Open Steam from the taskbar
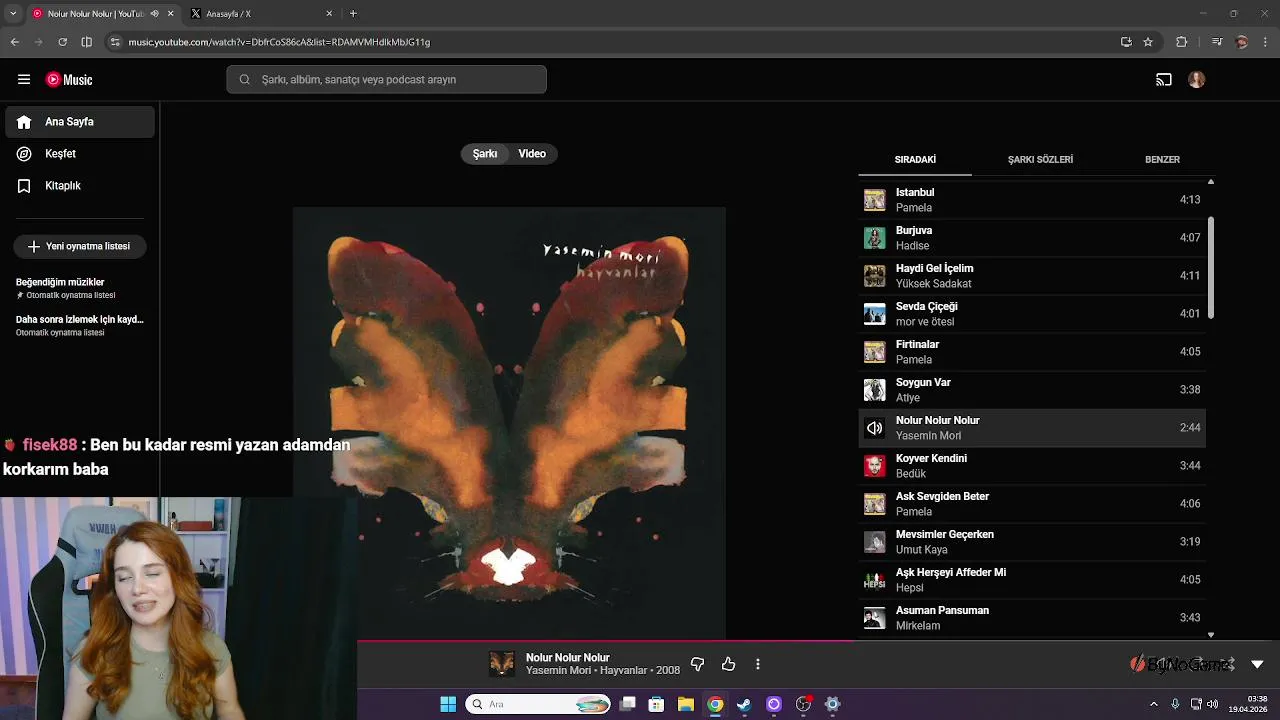The image size is (1280, 720). tap(744, 704)
